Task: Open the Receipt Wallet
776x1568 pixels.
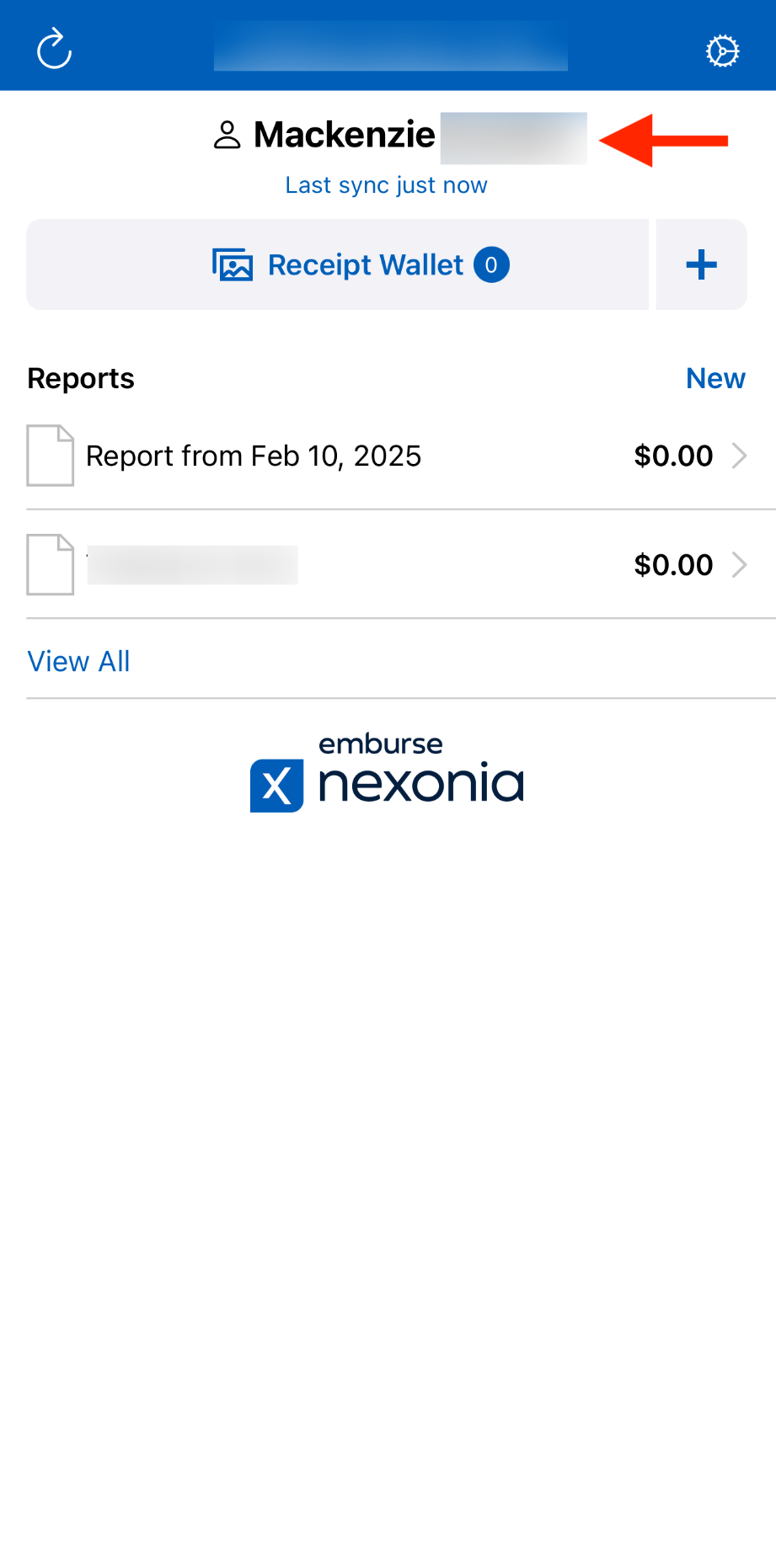Action: coord(365,265)
